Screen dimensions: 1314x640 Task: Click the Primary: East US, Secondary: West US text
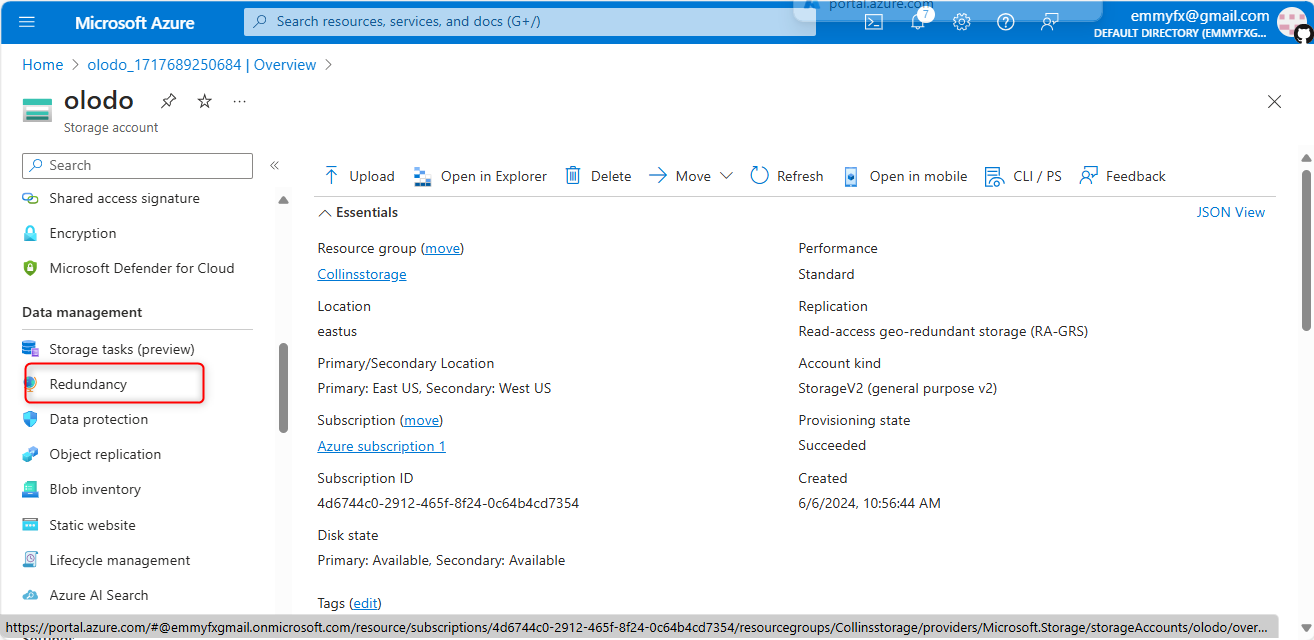(434, 388)
